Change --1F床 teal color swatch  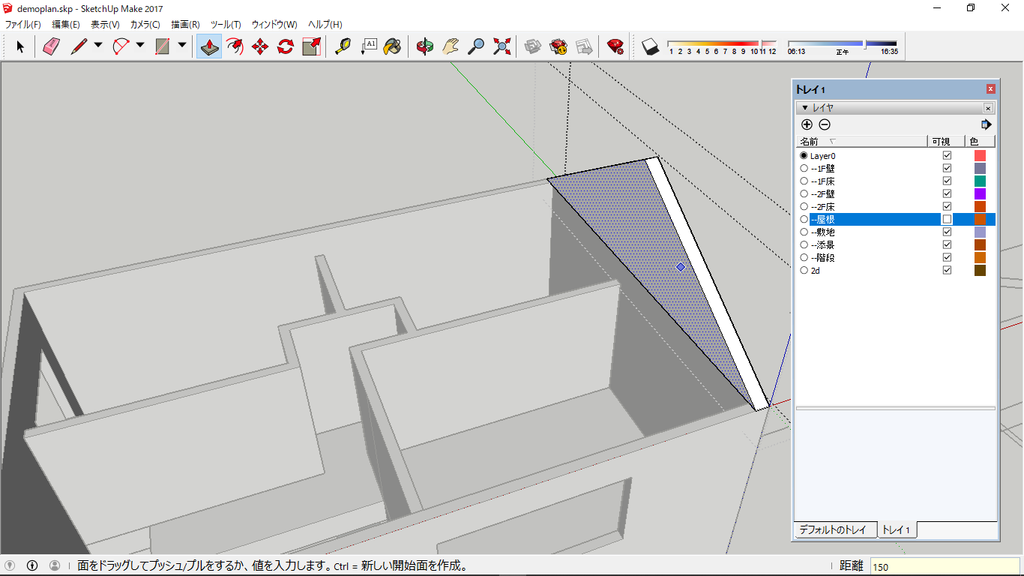click(x=980, y=181)
